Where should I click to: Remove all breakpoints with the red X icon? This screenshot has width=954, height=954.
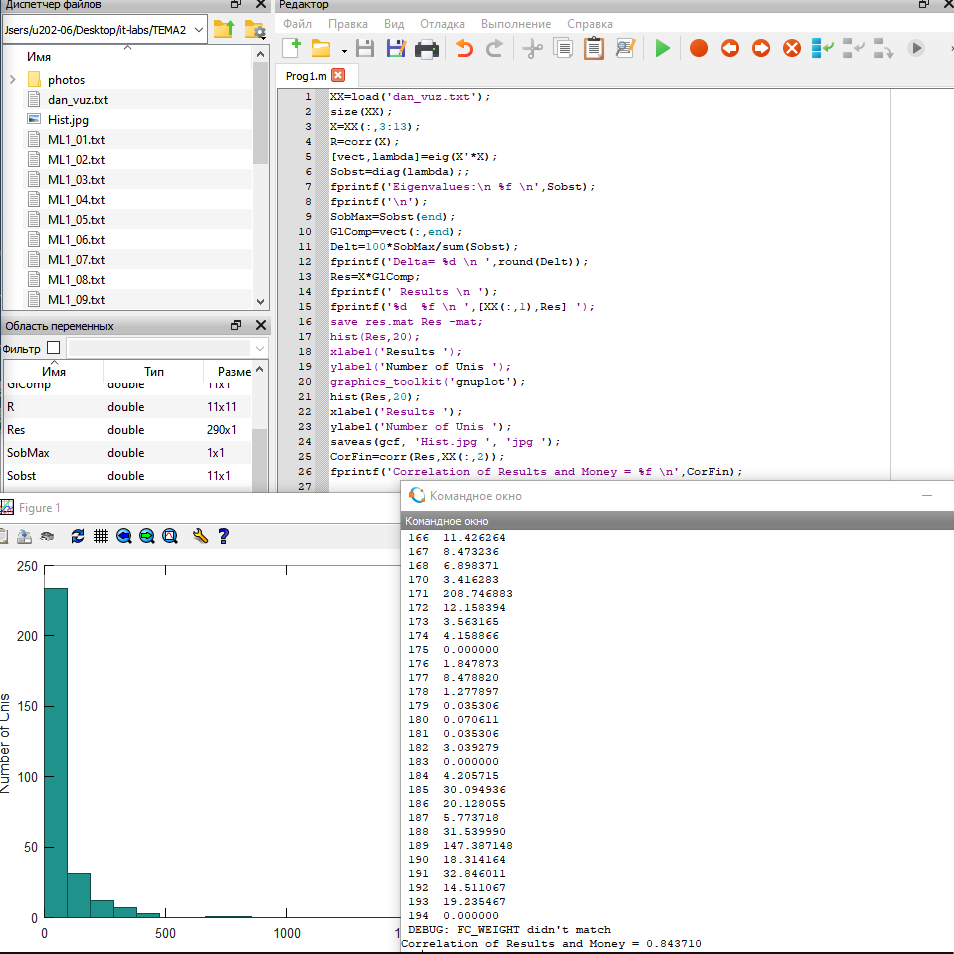click(791, 48)
